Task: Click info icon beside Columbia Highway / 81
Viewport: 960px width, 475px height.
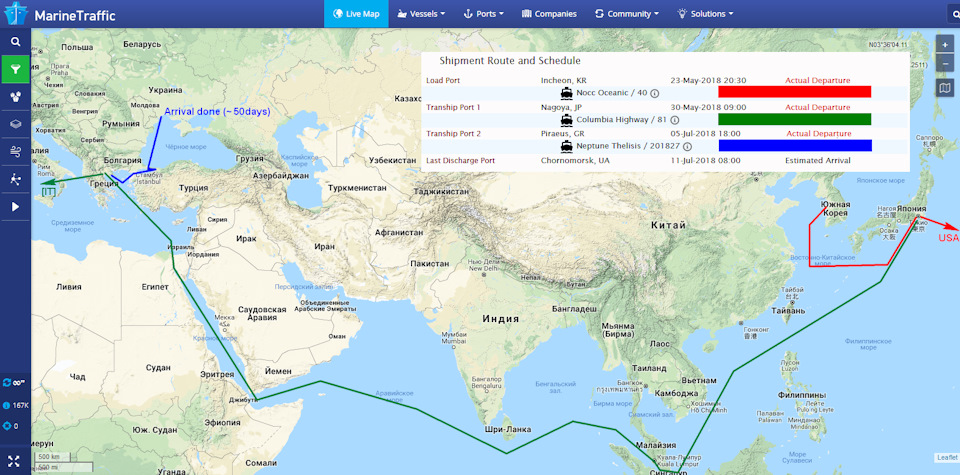Action: point(675,120)
